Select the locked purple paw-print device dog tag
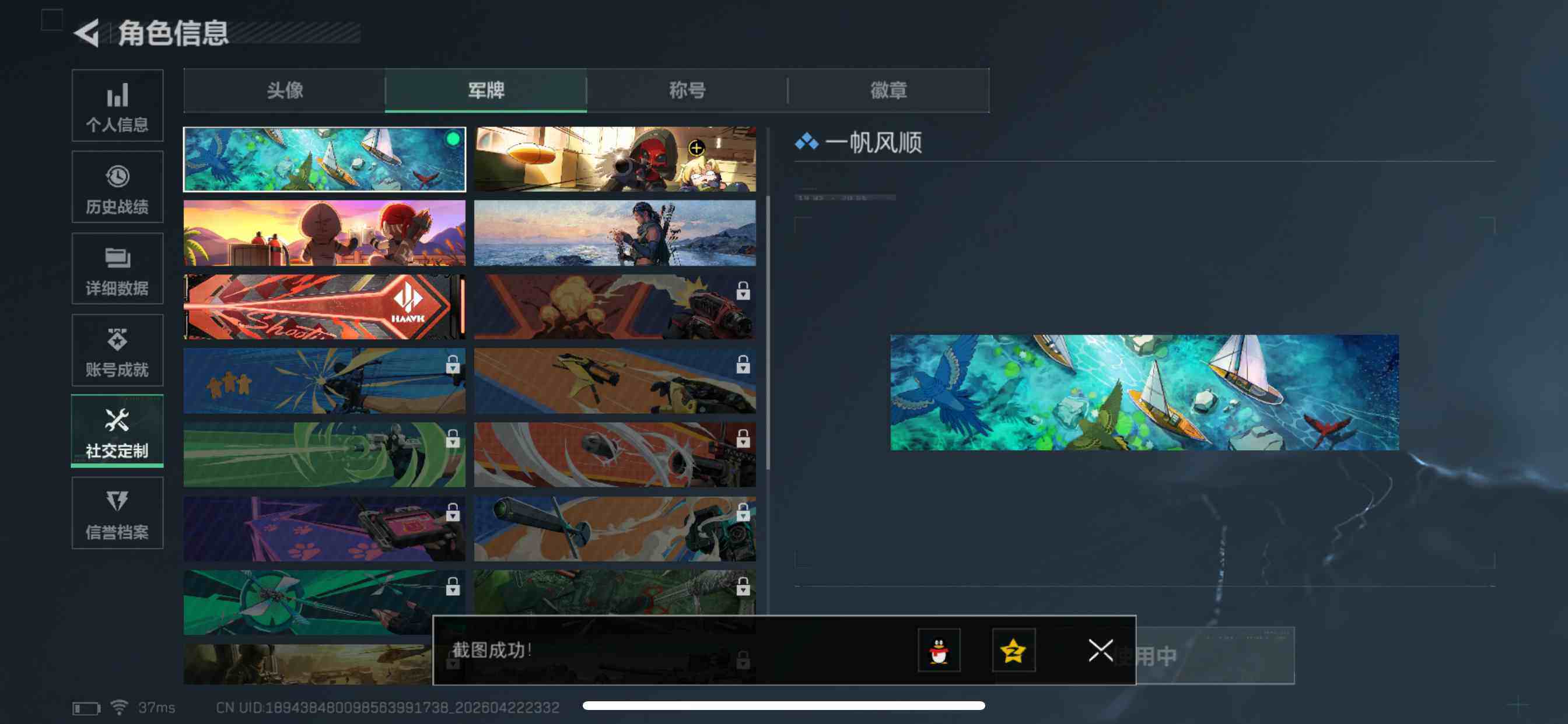This screenshot has height=724, width=1568. coord(324,529)
